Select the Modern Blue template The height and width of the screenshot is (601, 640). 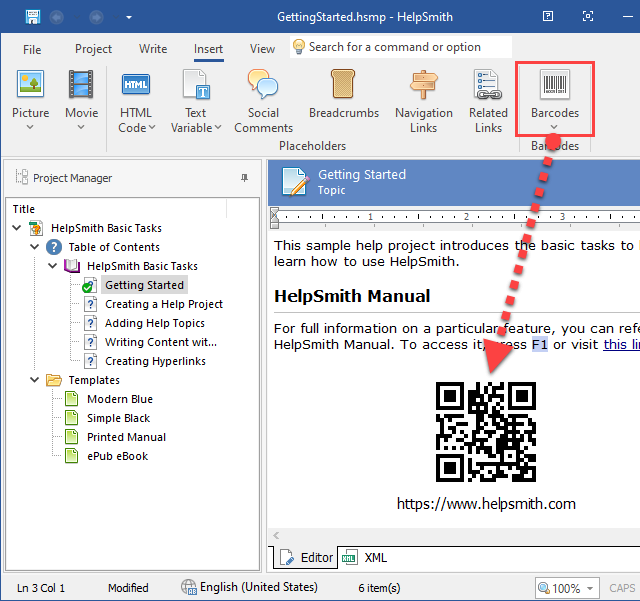(x=120, y=399)
